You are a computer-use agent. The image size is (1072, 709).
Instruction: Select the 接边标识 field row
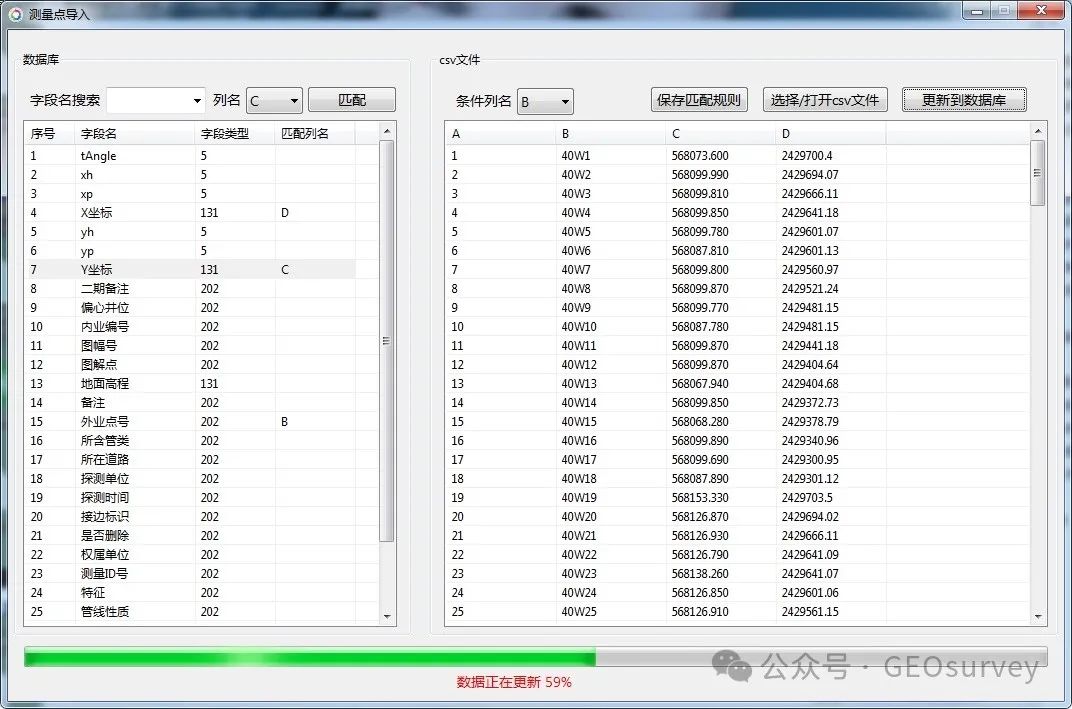[190, 517]
